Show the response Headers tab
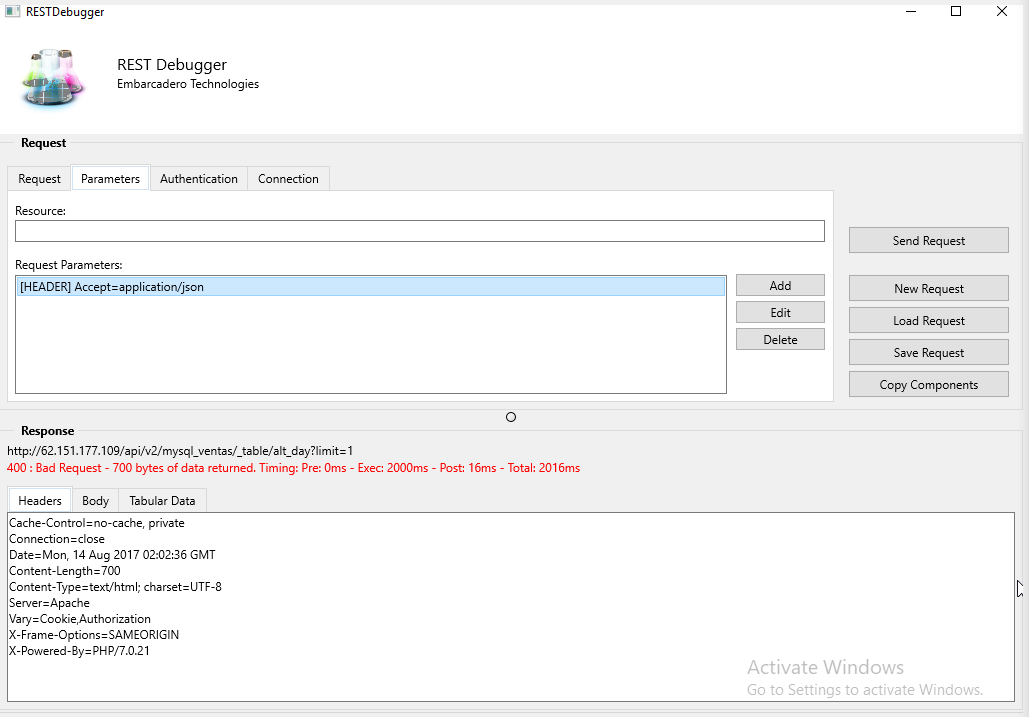Viewport: 1029px width, 717px height. pos(40,501)
